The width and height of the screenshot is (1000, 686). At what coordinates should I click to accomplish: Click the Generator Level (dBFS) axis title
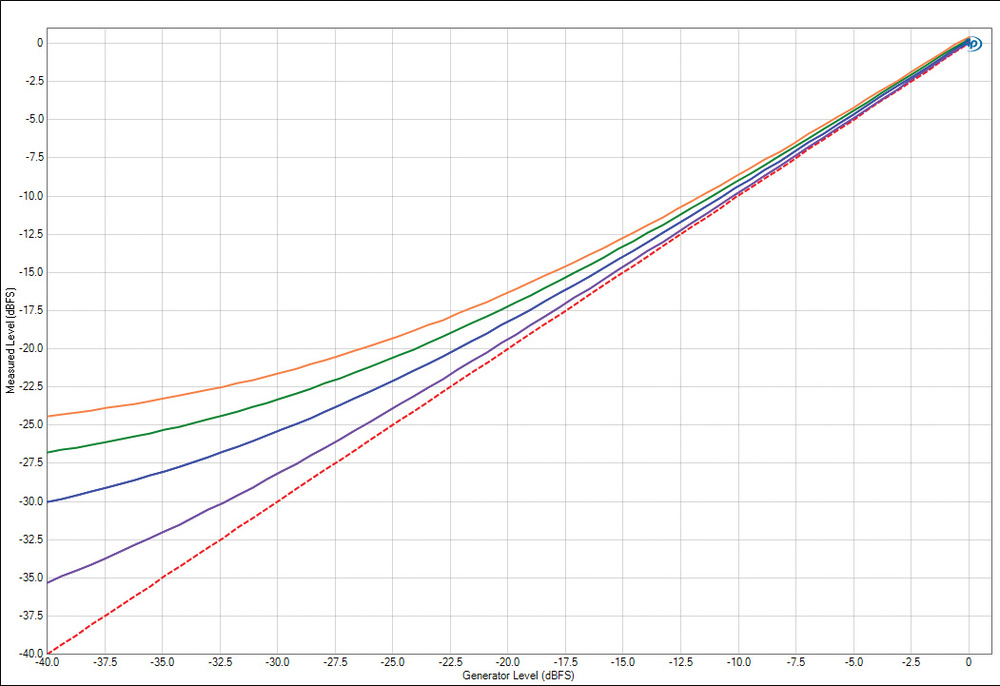[518, 675]
